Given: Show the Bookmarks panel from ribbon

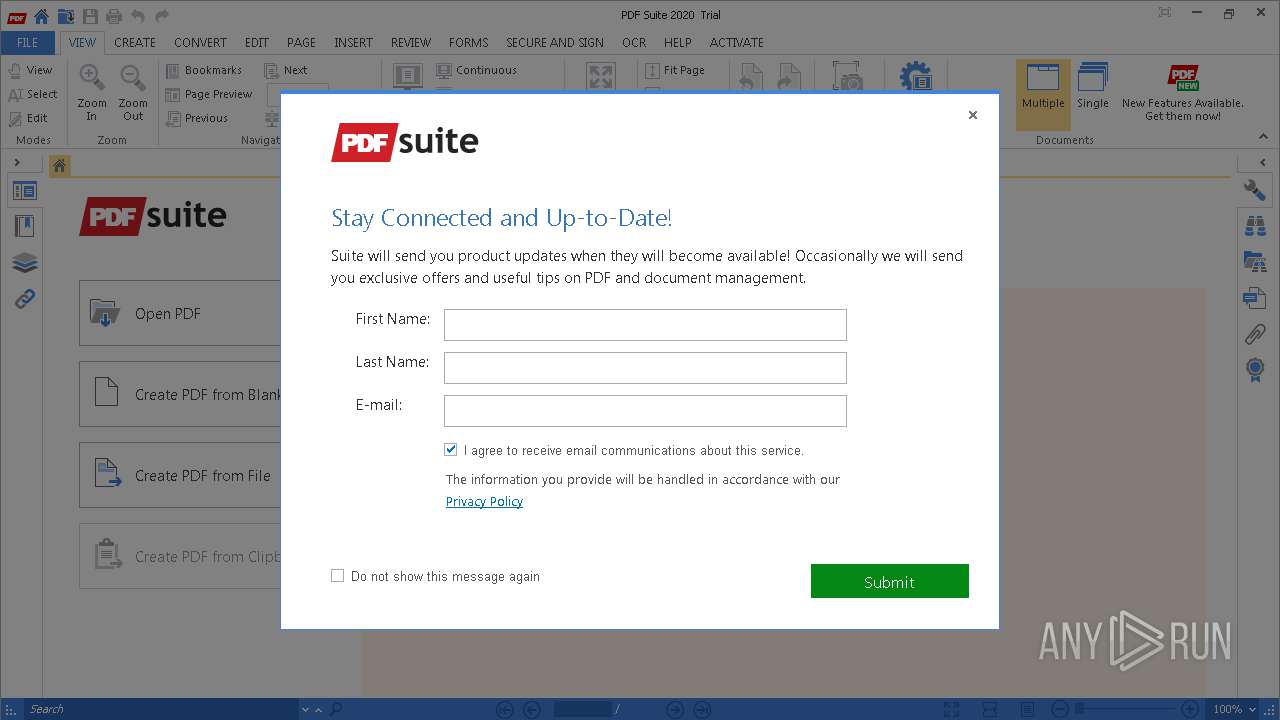Looking at the screenshot, I should [x=204, y=70].
